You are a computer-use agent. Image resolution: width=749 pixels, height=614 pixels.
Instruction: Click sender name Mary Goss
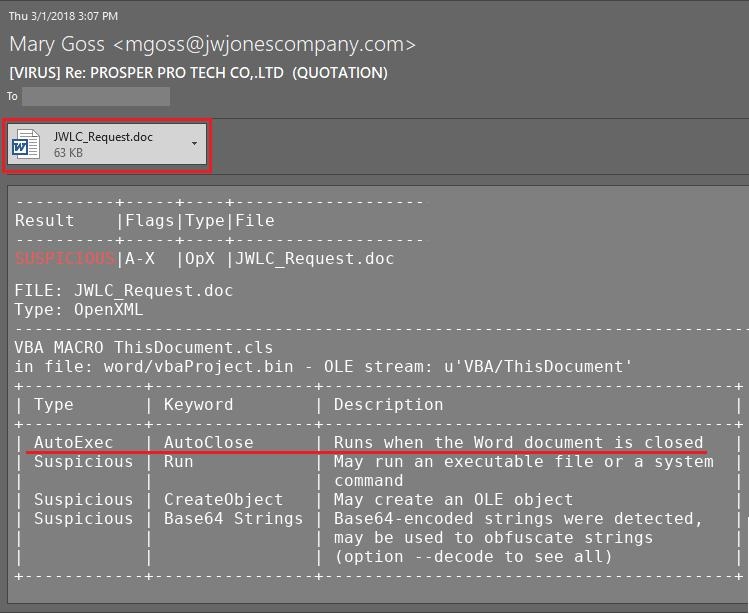[x=58, y=44]
